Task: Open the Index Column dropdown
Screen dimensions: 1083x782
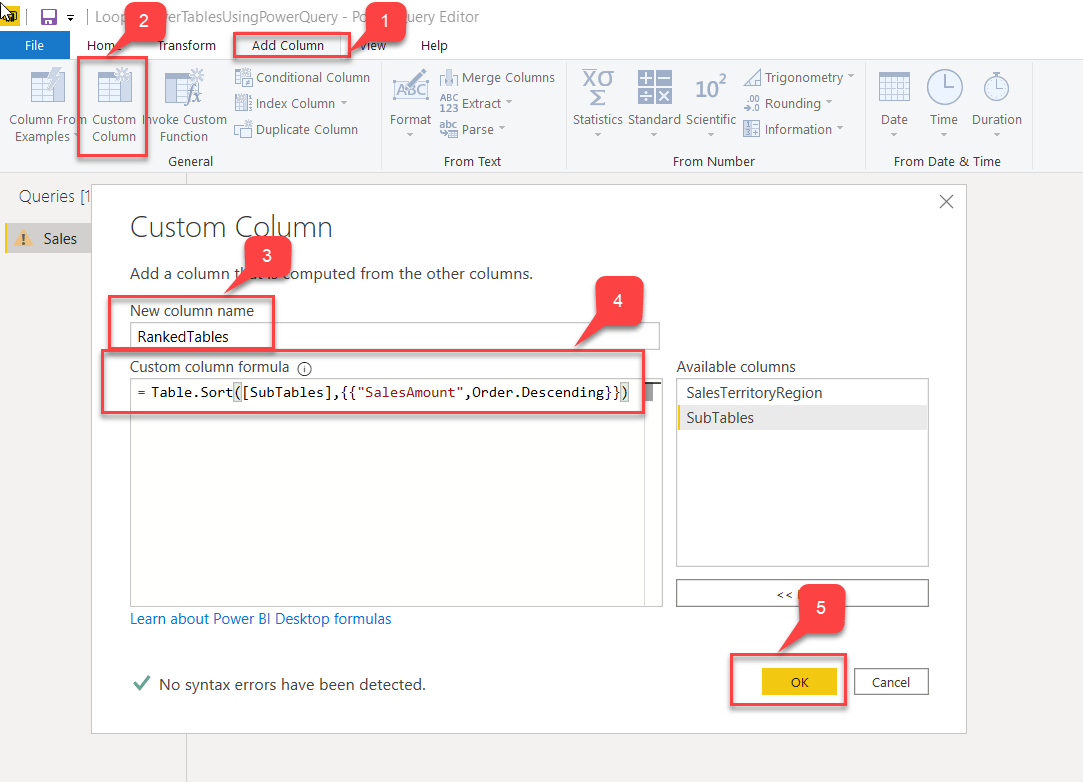Action: (291, 104)
